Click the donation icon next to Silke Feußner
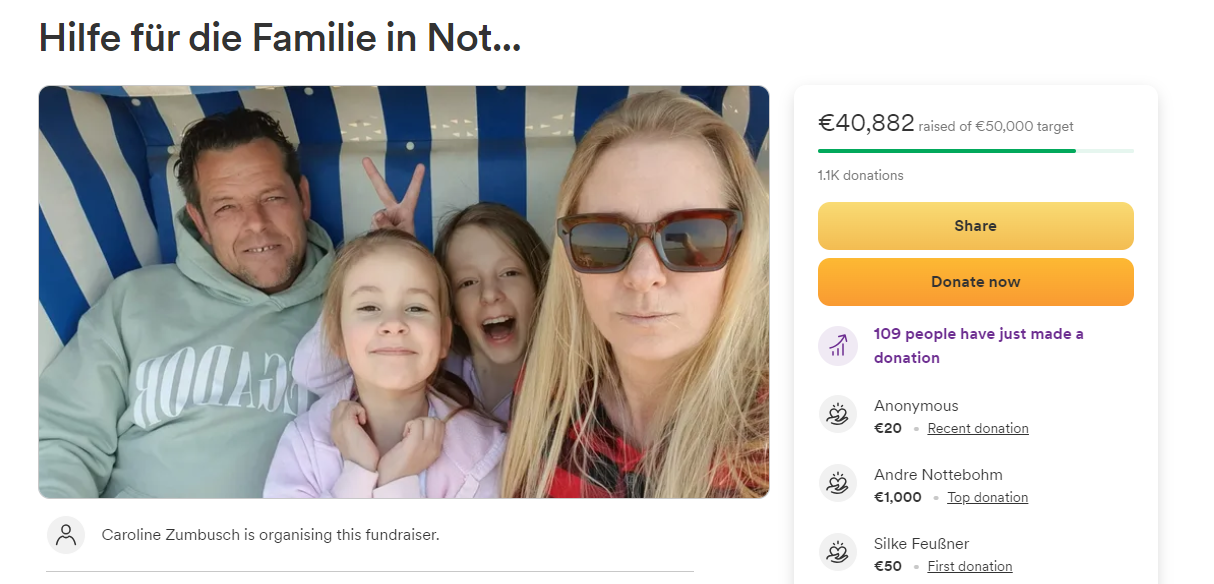Screen dimensions: 1214x584 pyautogui.click(x=838, y=552)
